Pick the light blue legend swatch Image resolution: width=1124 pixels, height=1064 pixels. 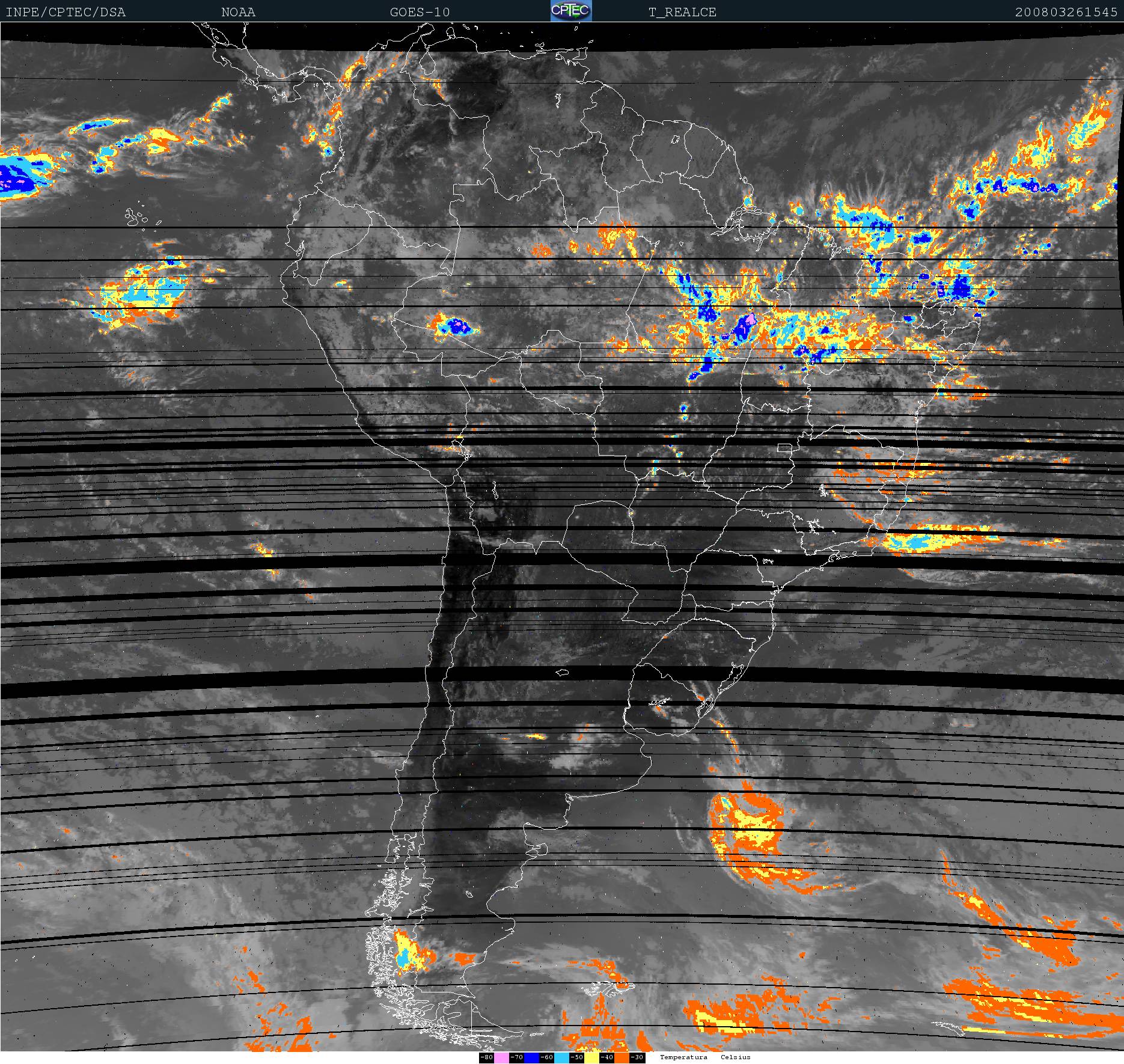[561, 1057]
